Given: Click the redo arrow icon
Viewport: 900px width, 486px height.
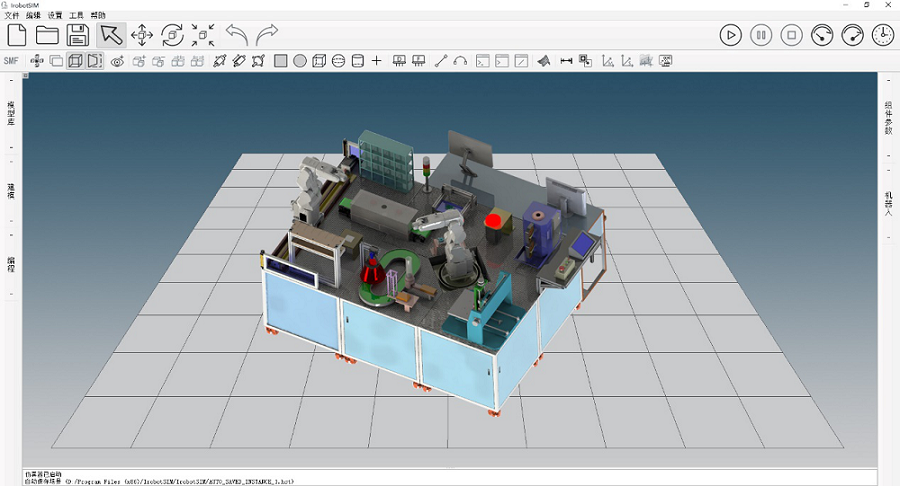Looking at the screenshot, I should click(267, 35).
